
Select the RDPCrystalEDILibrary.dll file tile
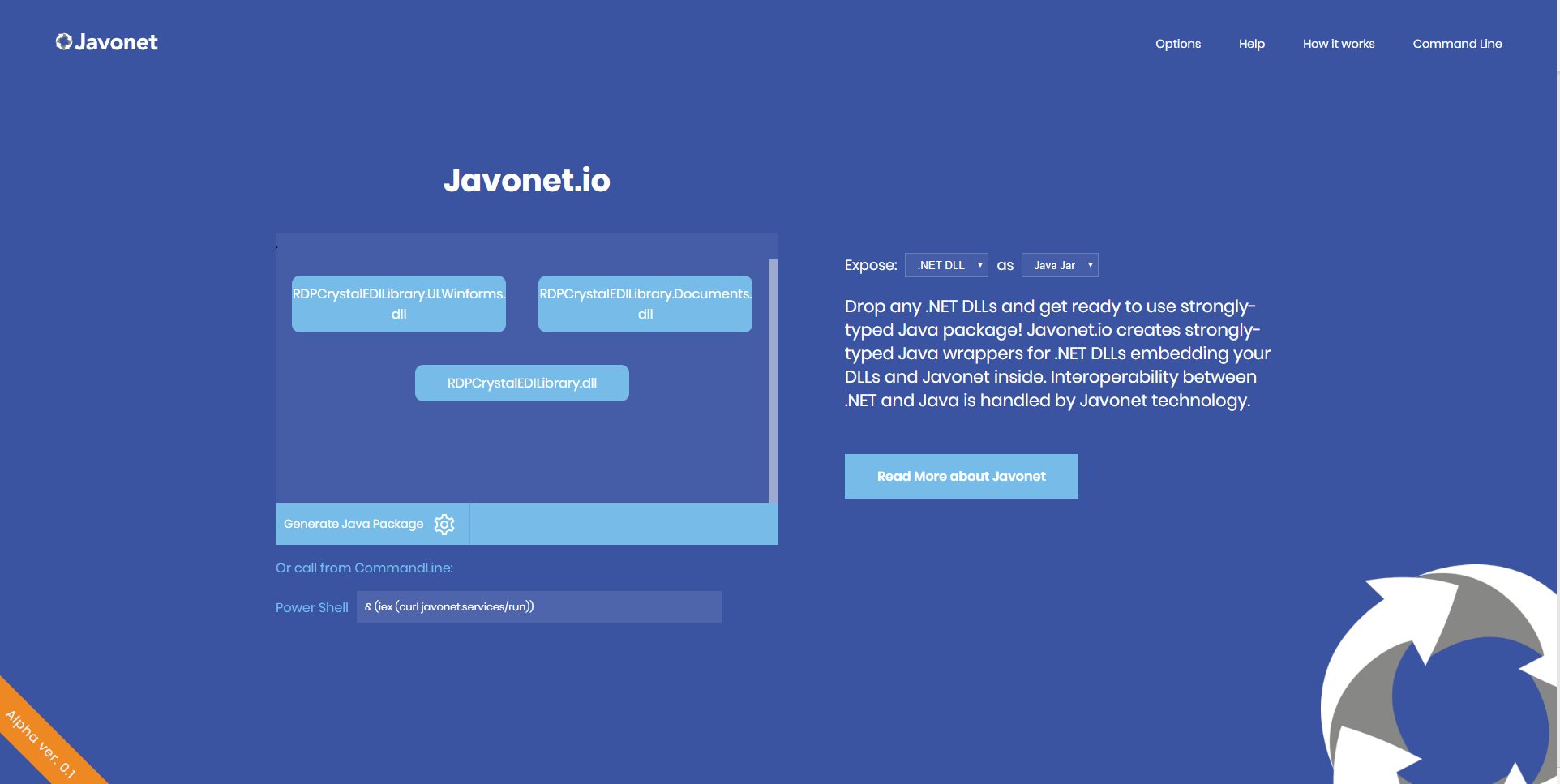(x=522, y=383)
